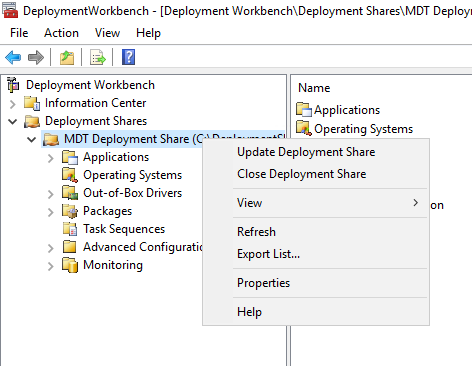Expand the Packages tree node
Screen dimensions: 472x366
[51, 212]
